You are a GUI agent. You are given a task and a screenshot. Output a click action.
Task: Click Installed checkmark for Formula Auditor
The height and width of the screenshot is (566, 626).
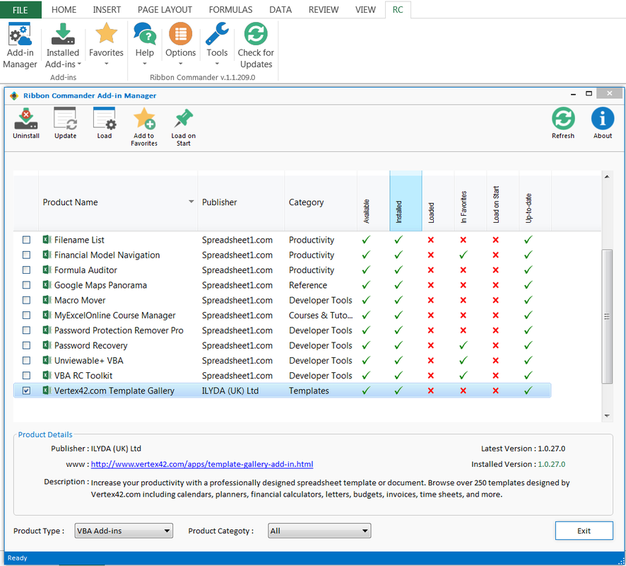coord(398,270)
